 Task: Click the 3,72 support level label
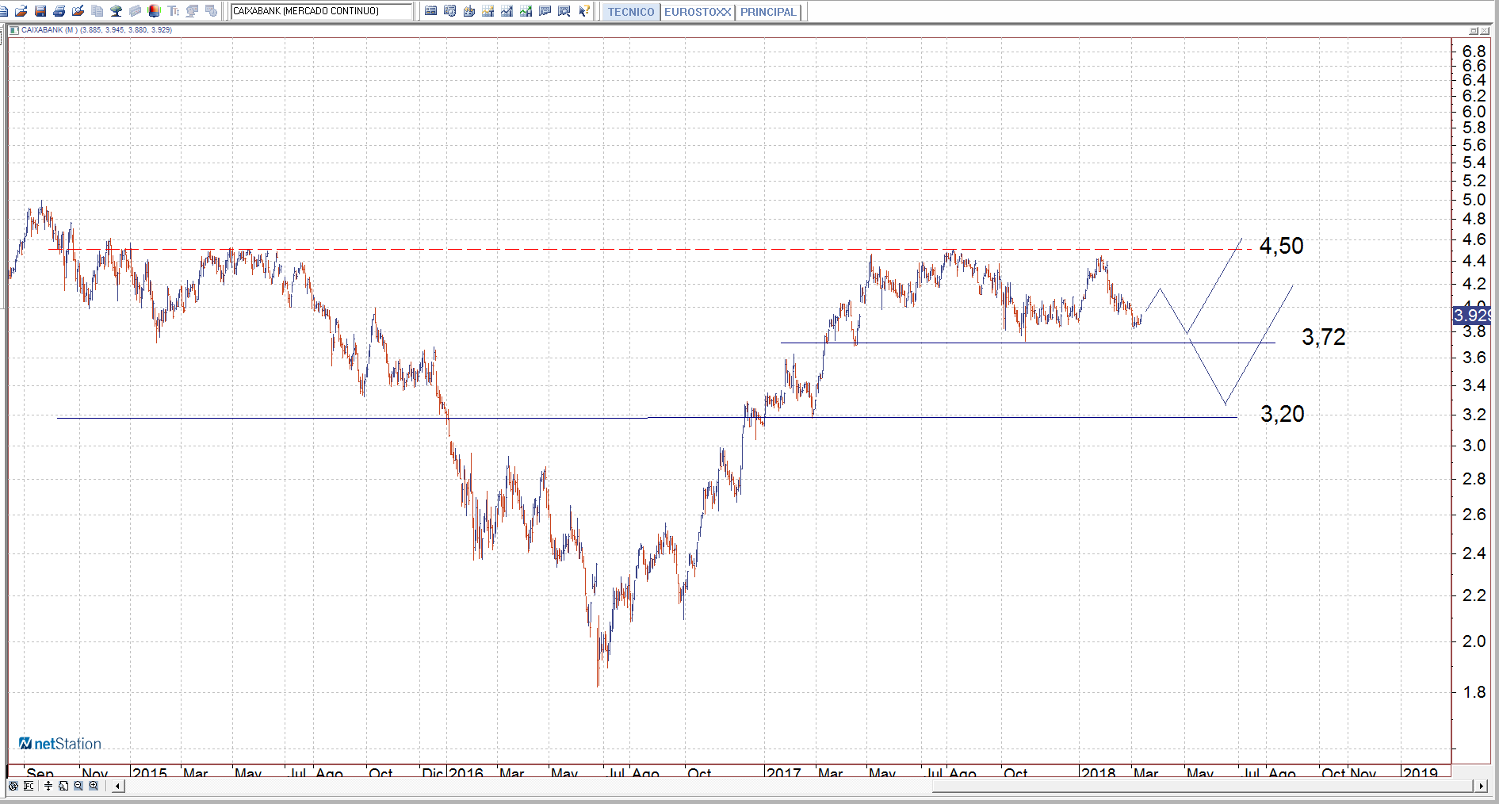[x=1323, y=338]
